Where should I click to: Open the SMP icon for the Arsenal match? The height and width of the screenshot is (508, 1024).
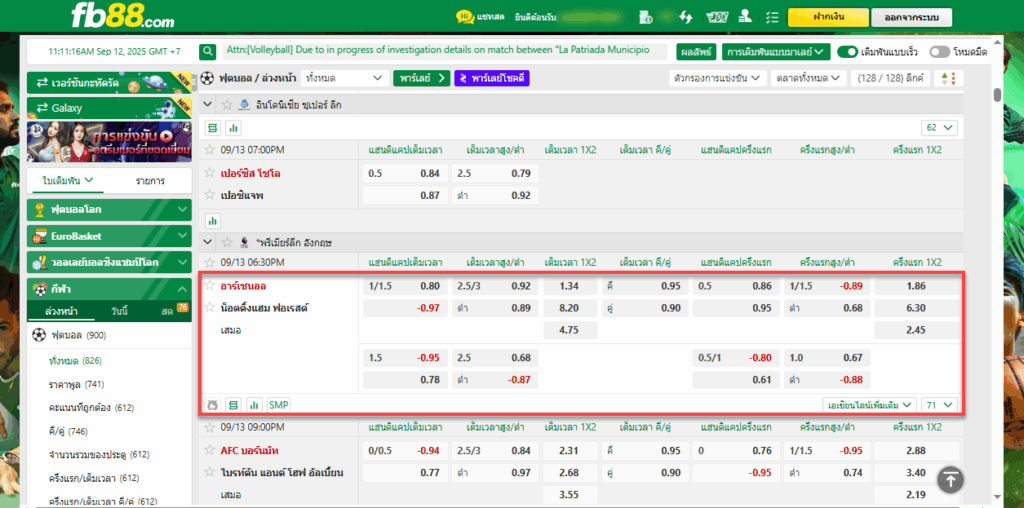point(279,405)
